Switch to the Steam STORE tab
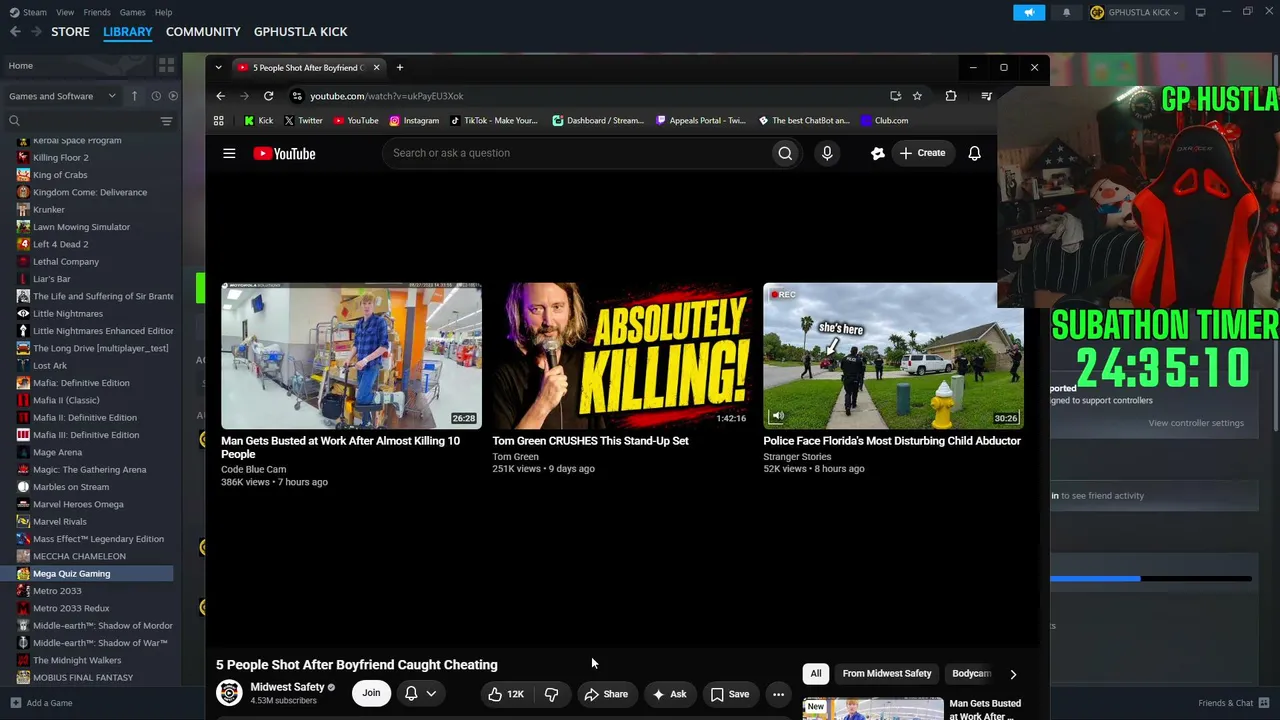This screenshot has height=720, width=1280. (x=70, y=32)
